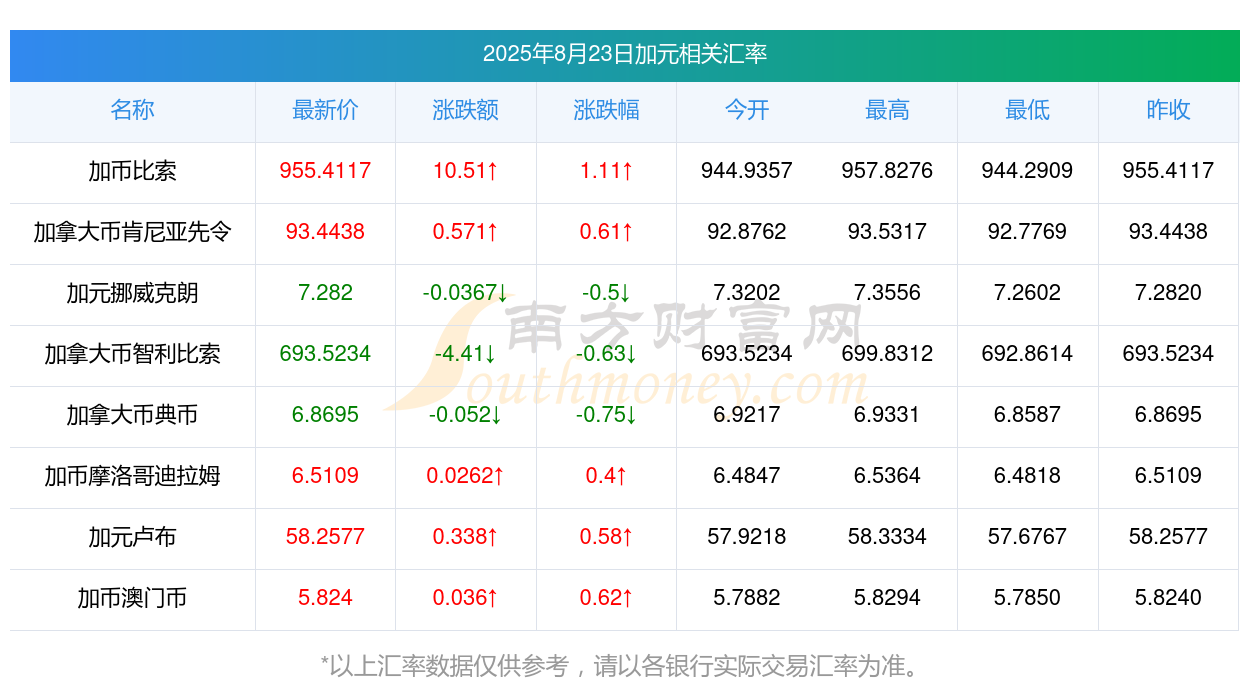
Task: Select the change amount 0.571↑
Action: point(466,232)
